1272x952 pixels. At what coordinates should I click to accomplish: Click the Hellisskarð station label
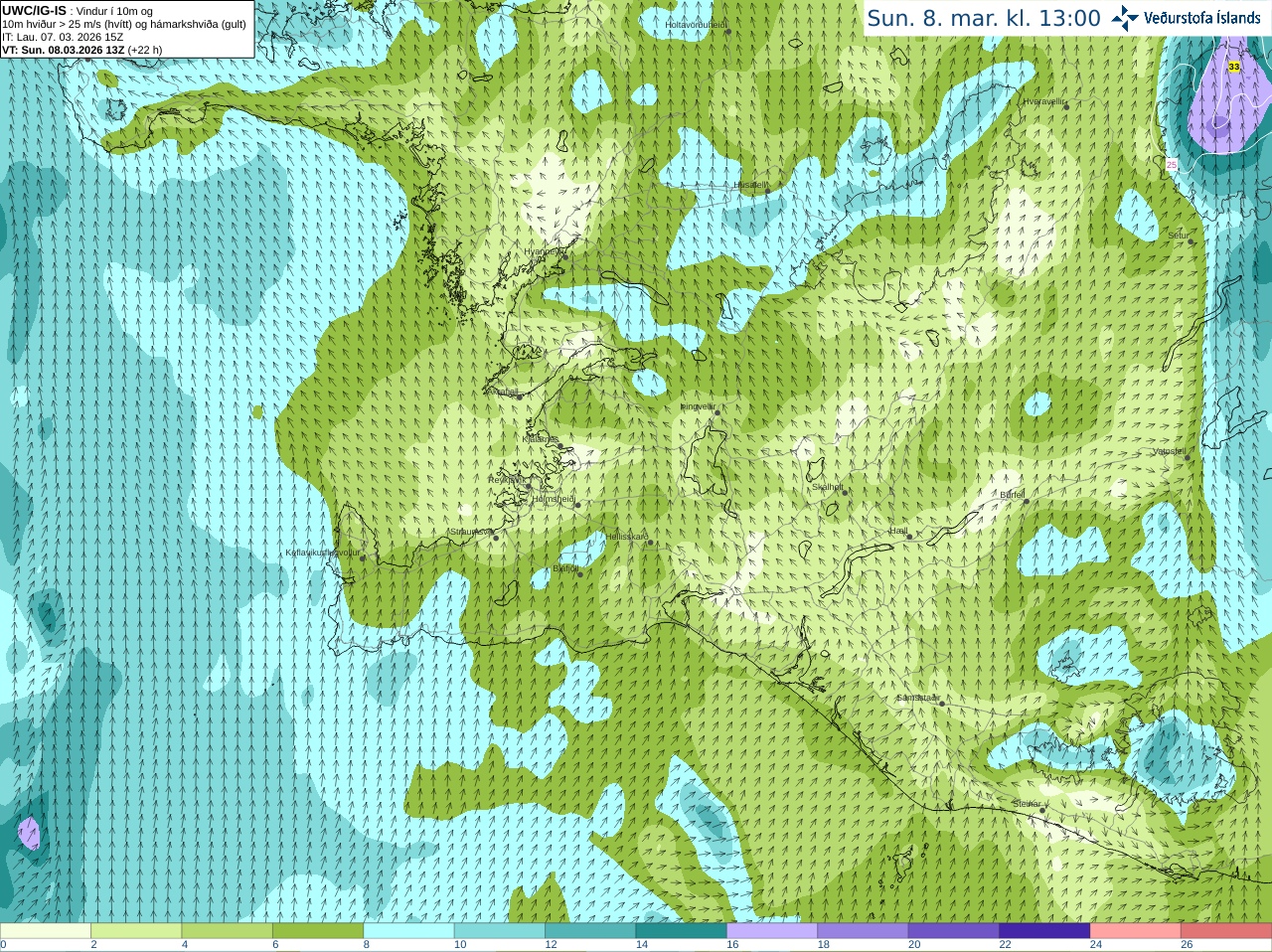[x=627, y=537]
